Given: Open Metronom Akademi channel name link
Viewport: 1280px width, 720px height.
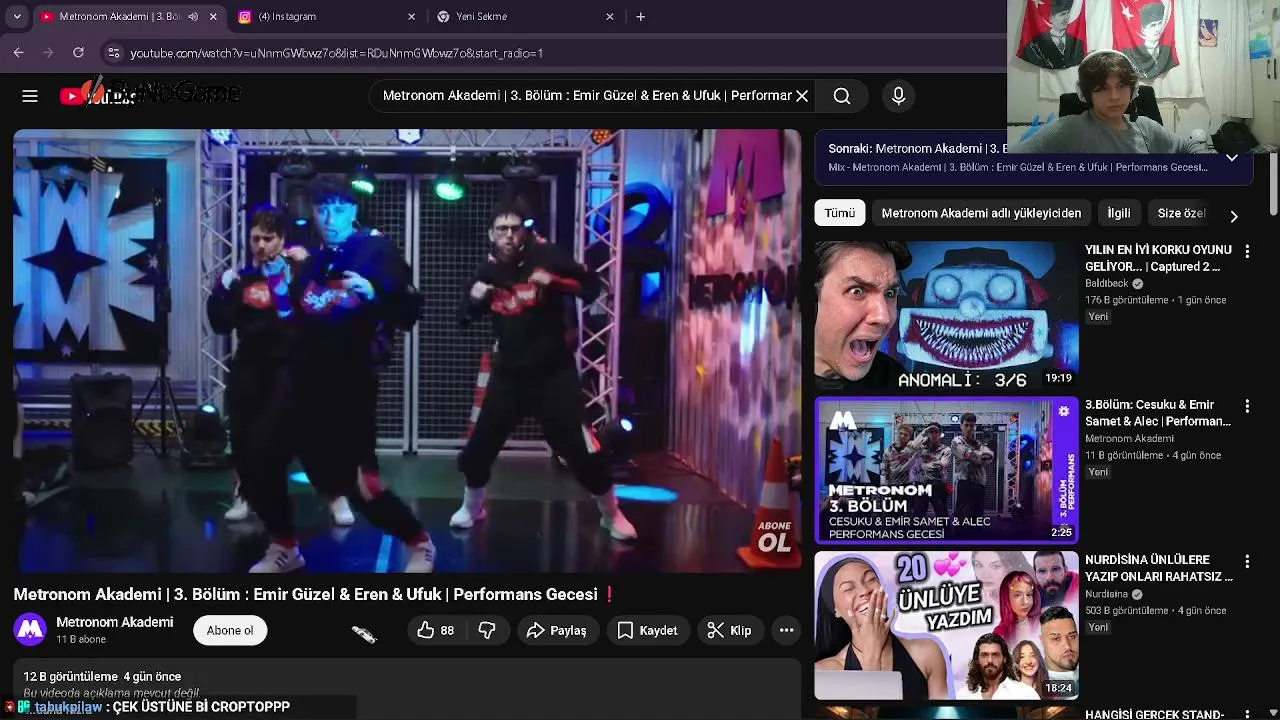Looking at the screenshot, I should 115,622.
